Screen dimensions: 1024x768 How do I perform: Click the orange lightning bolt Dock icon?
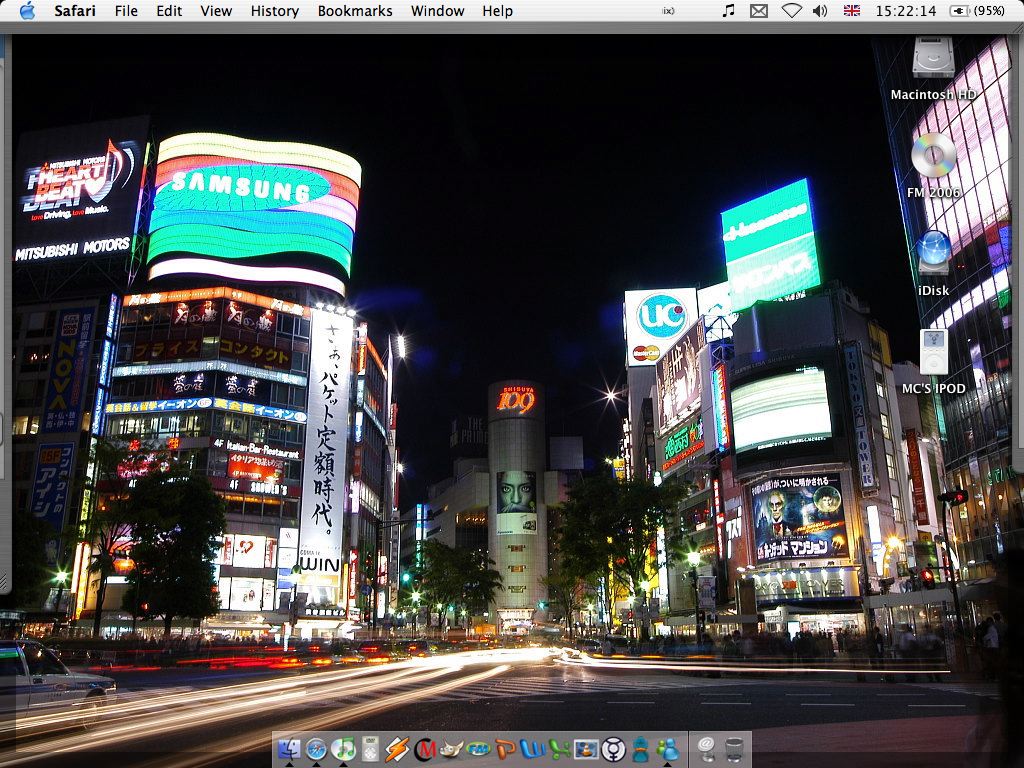click(x=397, y=749)
